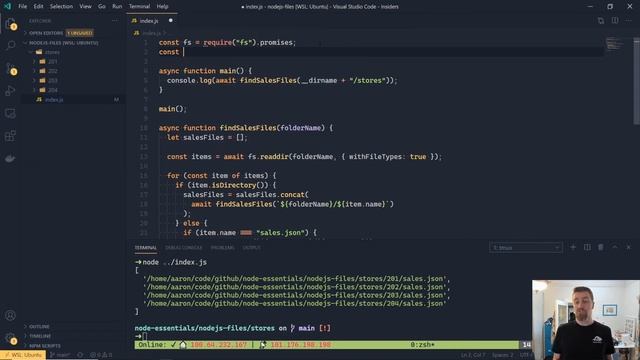Screen dimensions: 640x360
Task: Click the Open Changes icon in editor toolbar
Action: point(600,20)
